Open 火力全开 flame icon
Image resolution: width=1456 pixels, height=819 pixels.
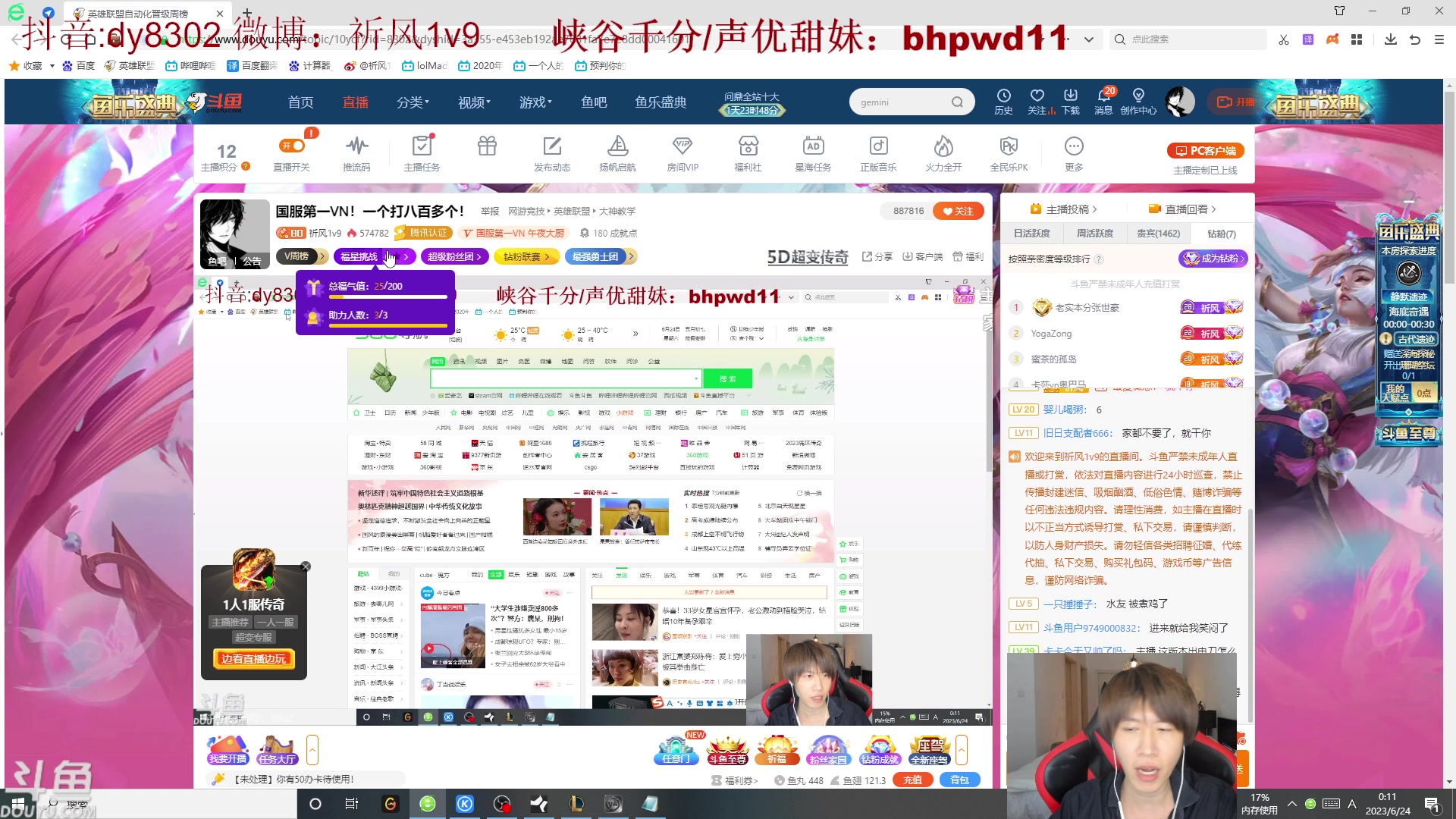coord(943,152)
